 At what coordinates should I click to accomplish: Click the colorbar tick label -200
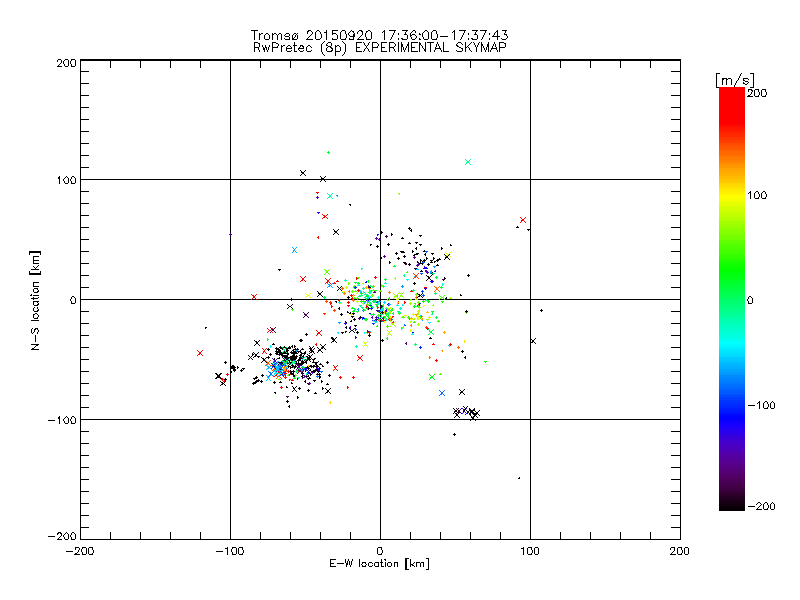click(761, 507)
